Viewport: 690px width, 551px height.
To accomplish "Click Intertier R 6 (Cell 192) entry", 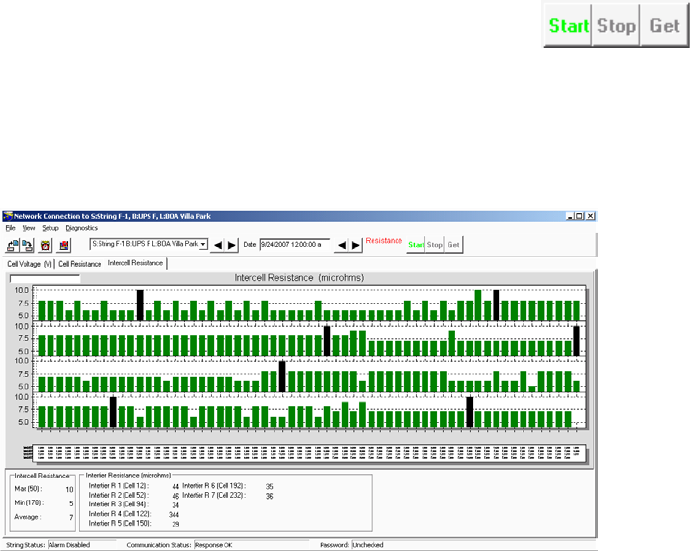I will pos(228,486).
